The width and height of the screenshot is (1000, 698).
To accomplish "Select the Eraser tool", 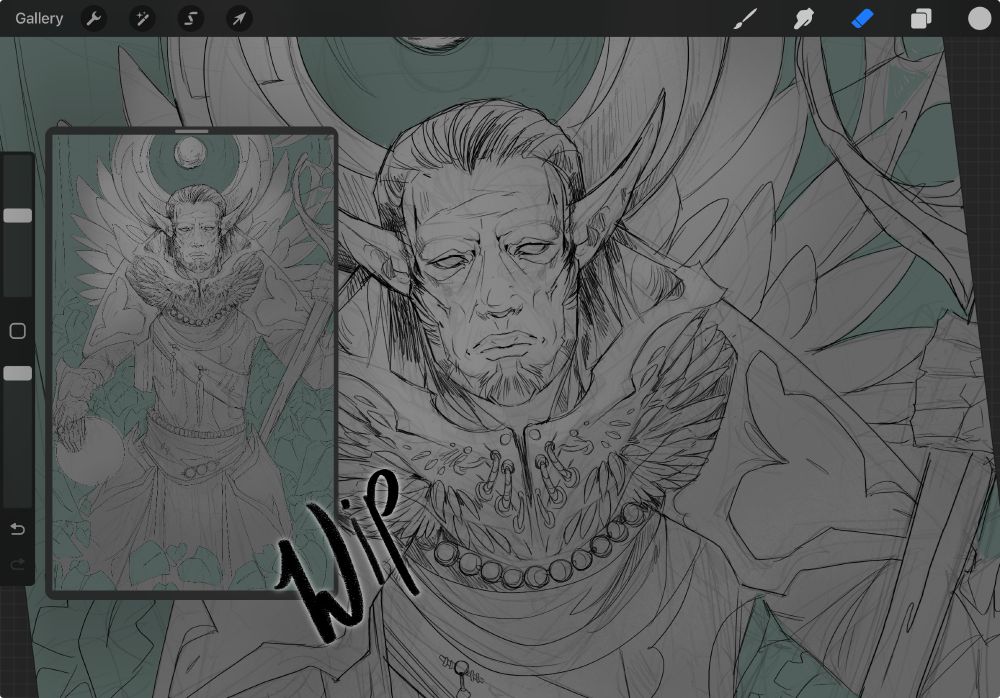I will coord(862,19).
